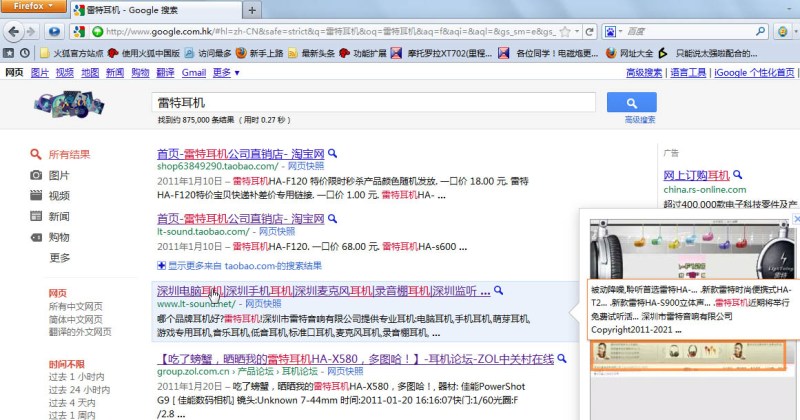Open bookmarks star icon on bookmarks bar
The image size is (800, 420).
click(9, 53)
